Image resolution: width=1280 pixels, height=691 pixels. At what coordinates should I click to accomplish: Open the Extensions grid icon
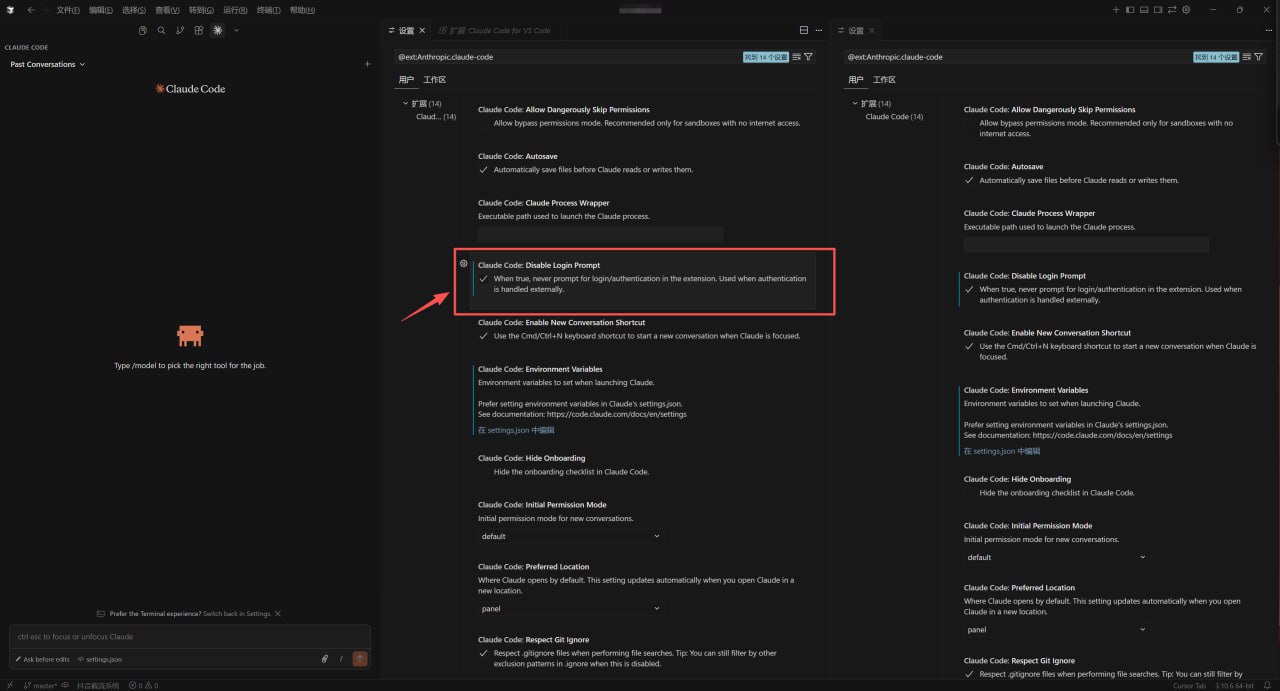199,30
